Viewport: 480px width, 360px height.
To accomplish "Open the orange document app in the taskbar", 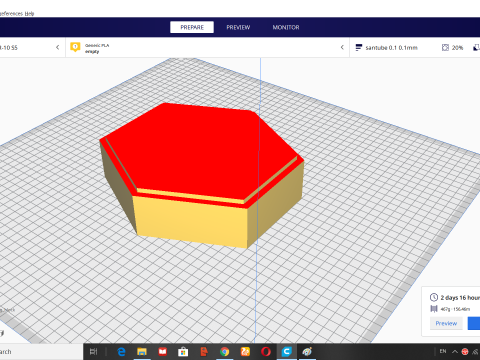I will pos(204,352).
